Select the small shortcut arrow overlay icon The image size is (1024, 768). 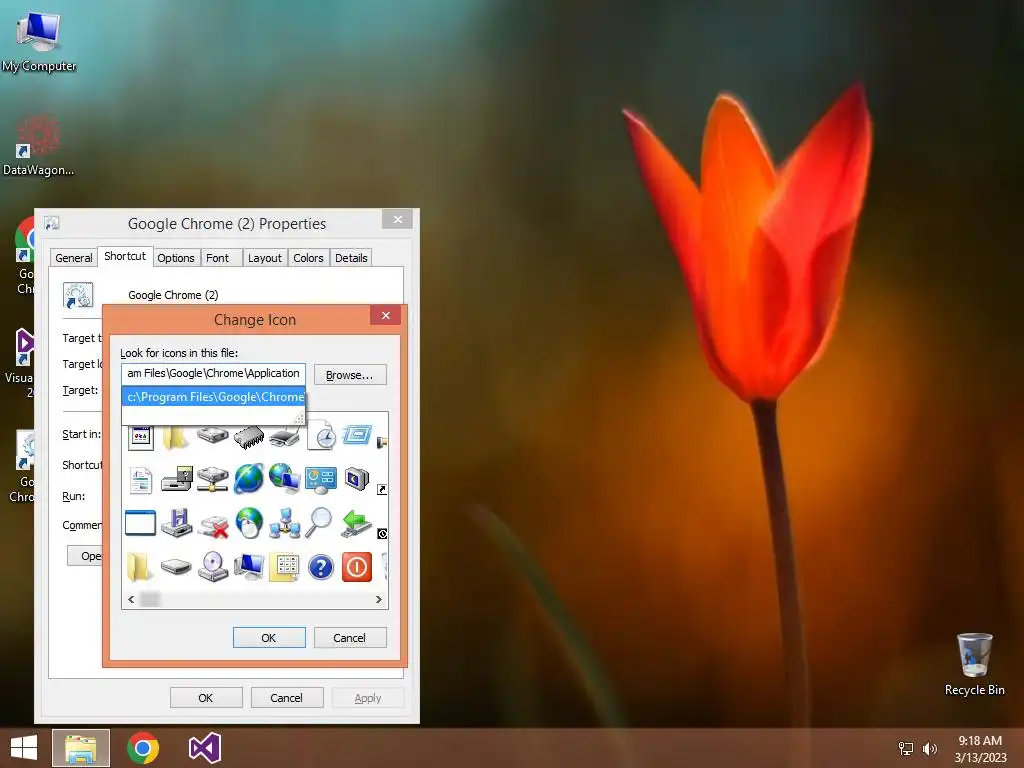coord(382,489)
